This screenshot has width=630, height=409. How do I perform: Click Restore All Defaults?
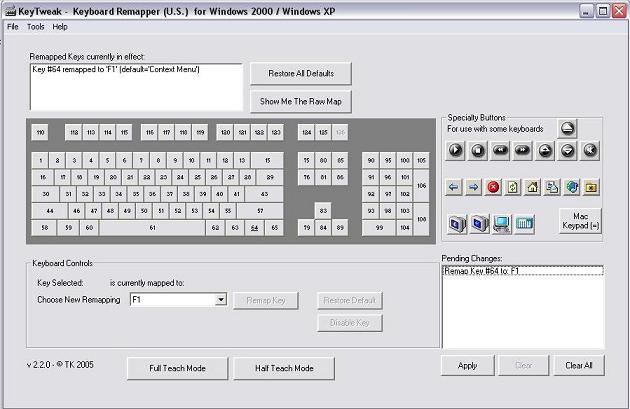pos(301,74)
